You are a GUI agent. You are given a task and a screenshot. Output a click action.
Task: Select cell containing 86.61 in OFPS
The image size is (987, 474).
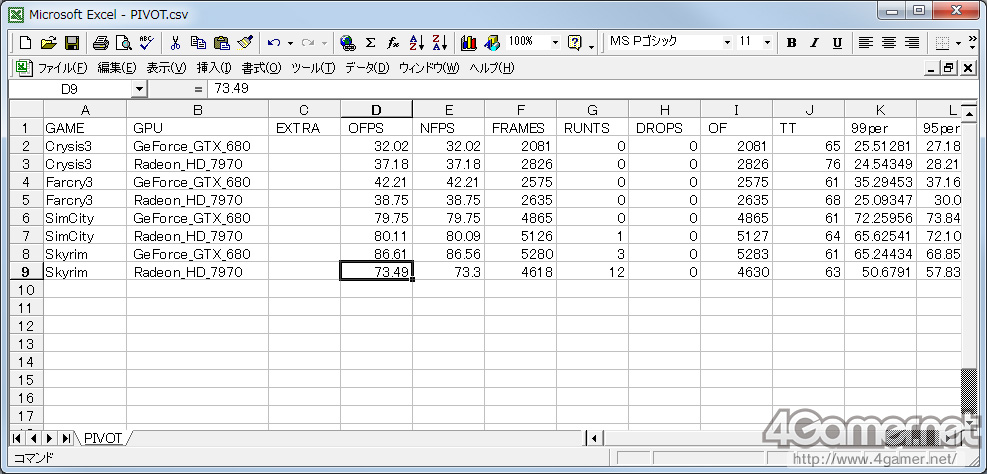pyautogui.click(x=376, y=254)
